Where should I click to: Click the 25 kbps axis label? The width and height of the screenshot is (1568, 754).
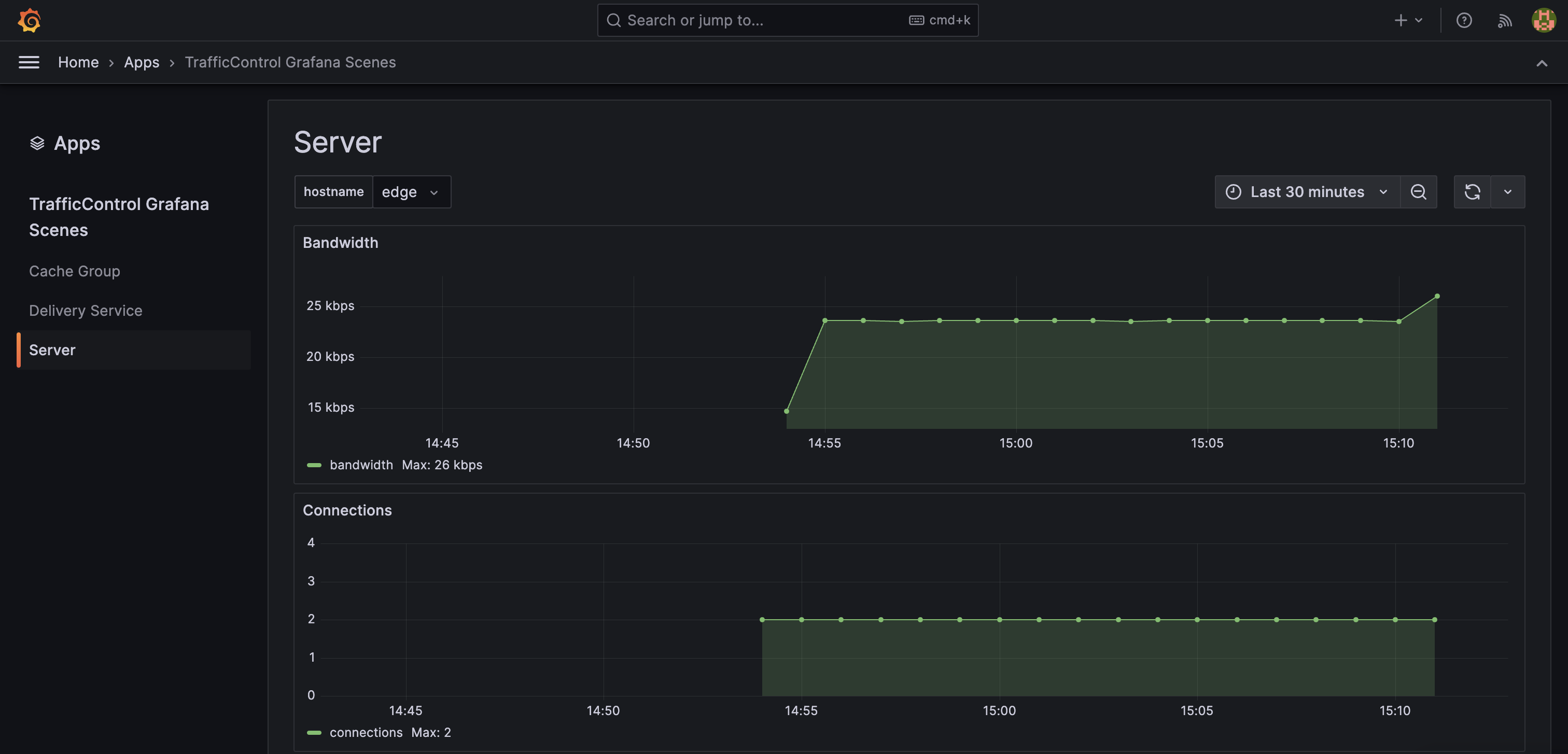pos(330,305)
